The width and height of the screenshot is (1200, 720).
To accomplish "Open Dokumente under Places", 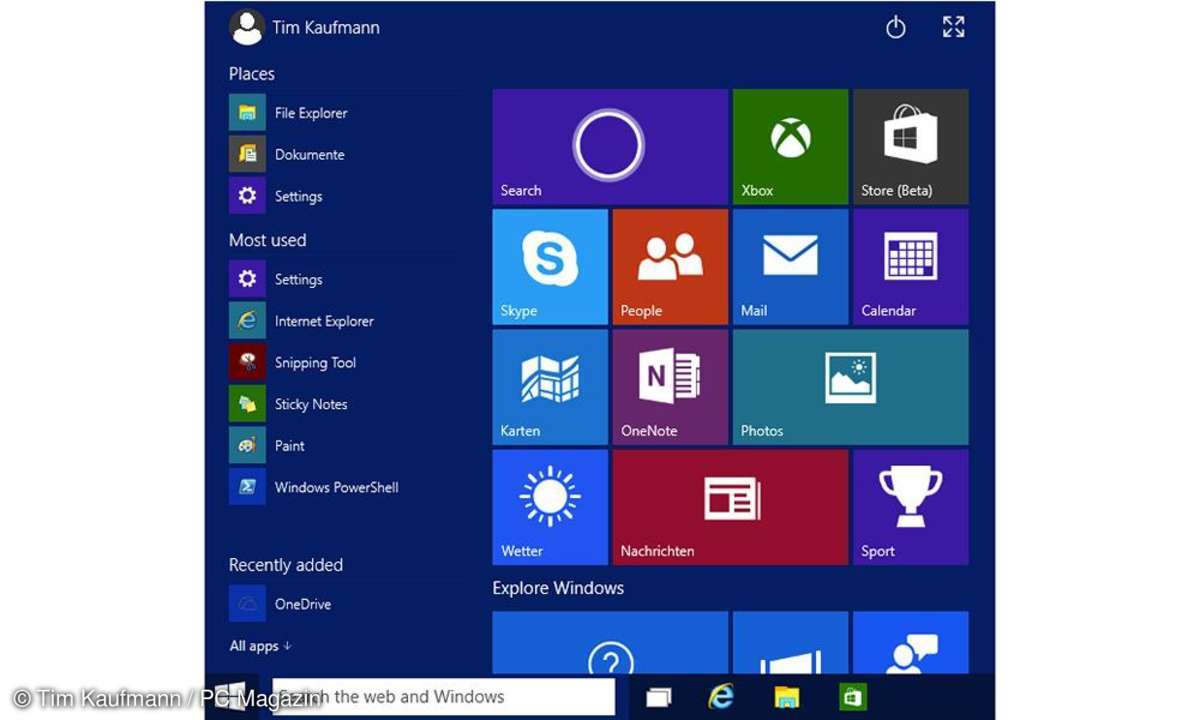I will (x=288, y=155).
